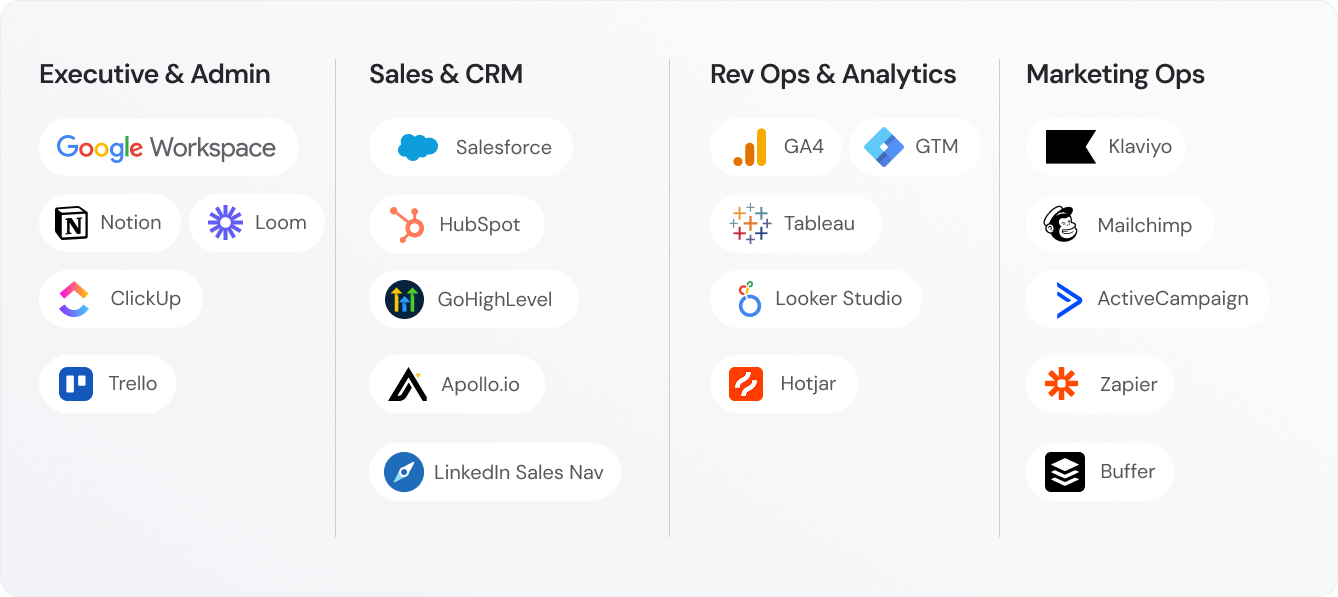Click the Zapier orange asterisk icon
The width and height of the screenshot is (1338, 597).
click(1061, 384)
